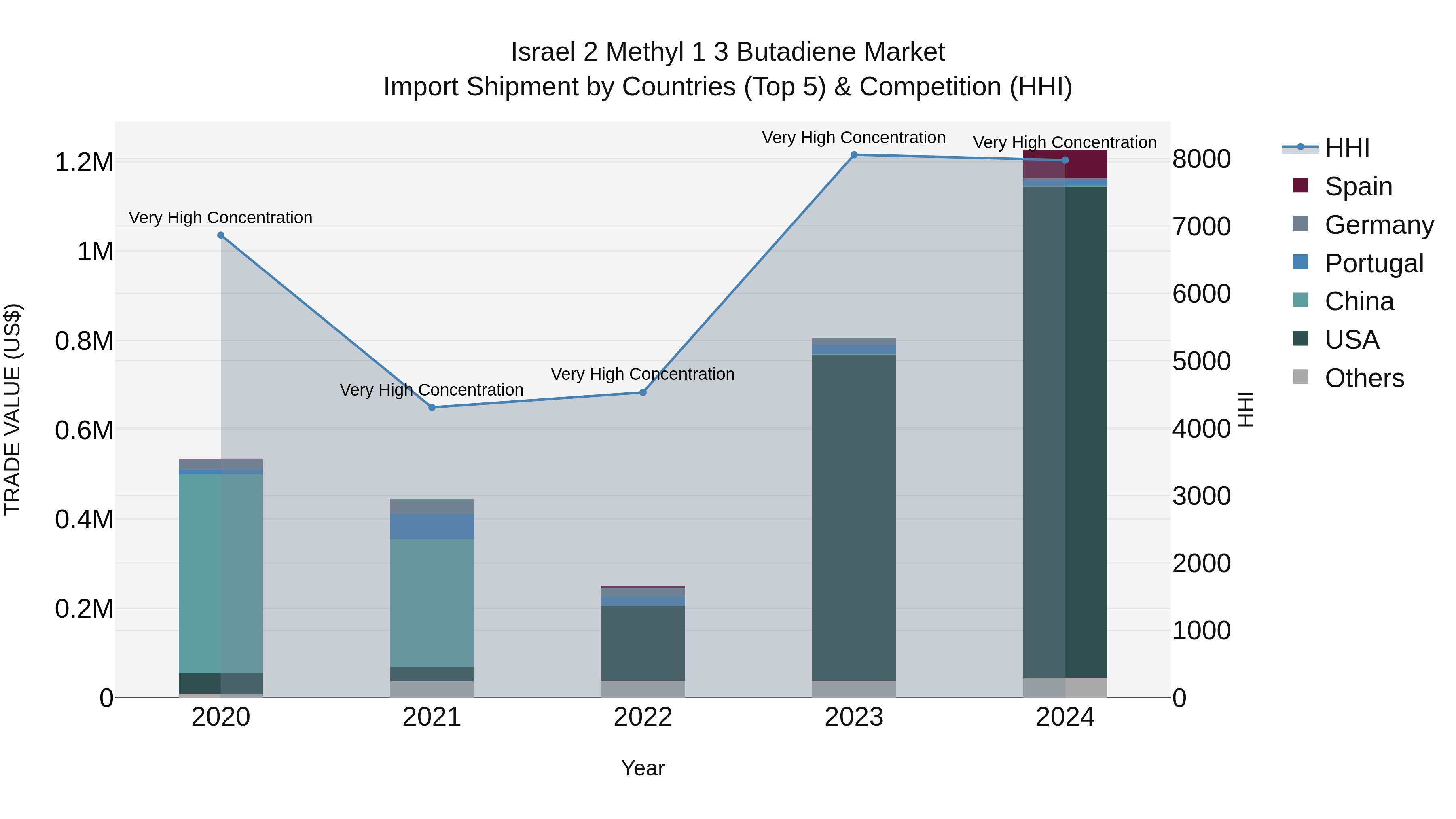Select the 2024 HHI data point
The image size is (1456, 819).
(x=1065, y=161)
